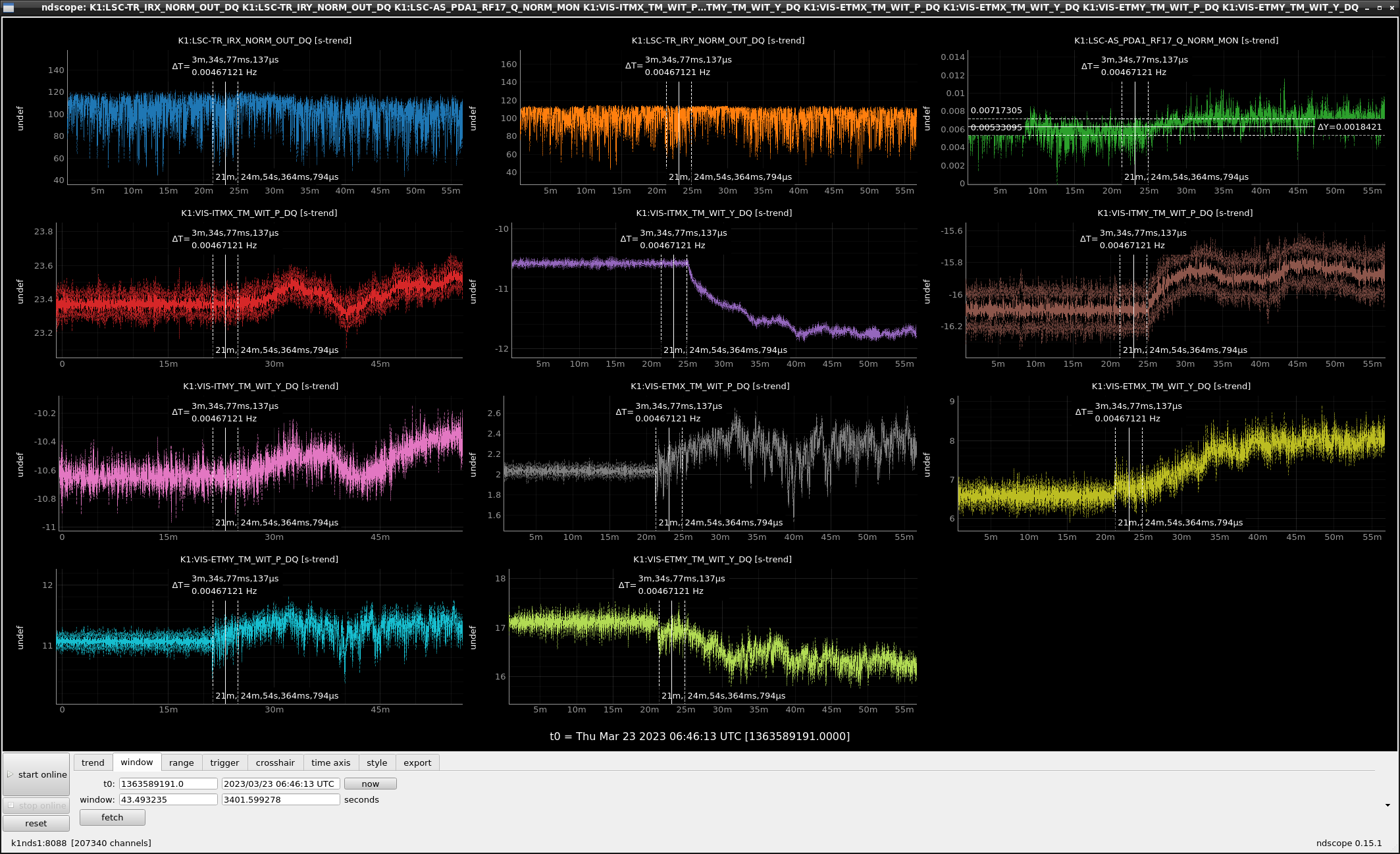1400x854 pixels.
Task: Click the K1:VIS-ITMY_TM_WIT_P_DQ plot title
Action: tap(1175, 213)
